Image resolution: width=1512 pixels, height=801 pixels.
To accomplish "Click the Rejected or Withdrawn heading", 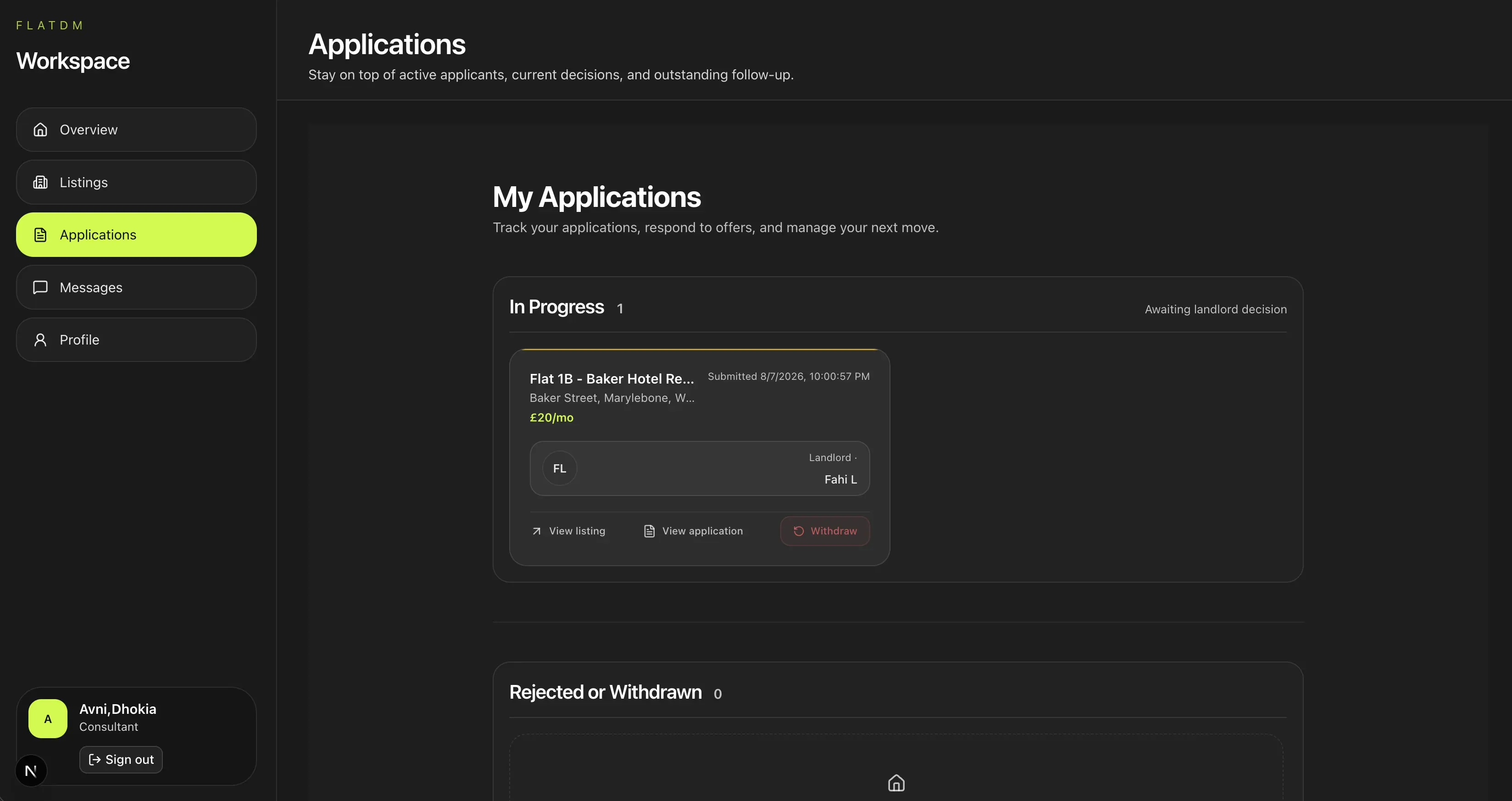I will click(606, 692).
